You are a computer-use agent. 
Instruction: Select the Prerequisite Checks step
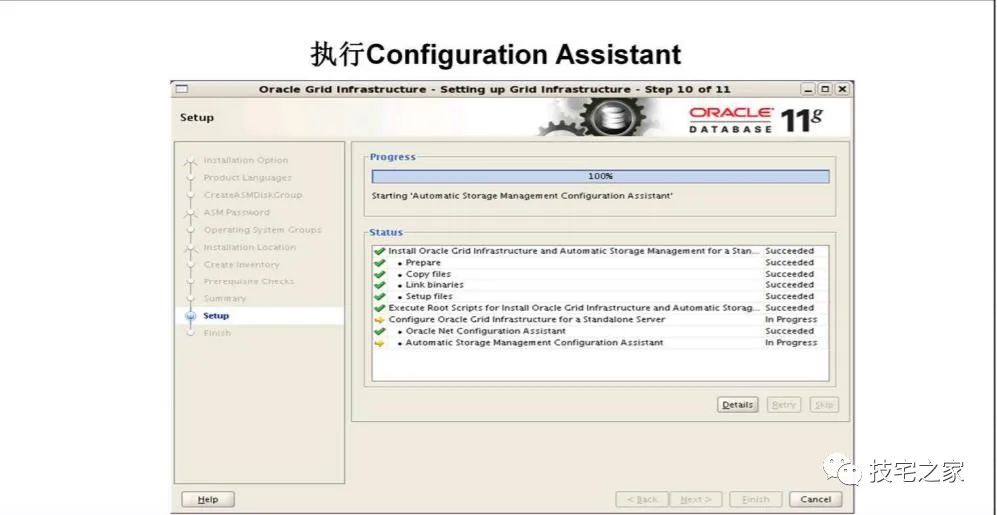pyautogui.click(x=249, y=281)
